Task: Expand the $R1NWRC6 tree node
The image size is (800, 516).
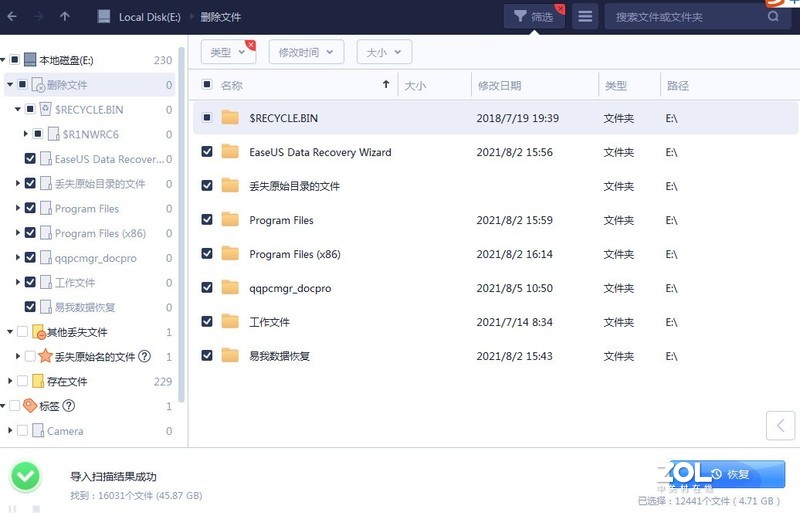Action: pyautogui.click(x=26, y=134)
